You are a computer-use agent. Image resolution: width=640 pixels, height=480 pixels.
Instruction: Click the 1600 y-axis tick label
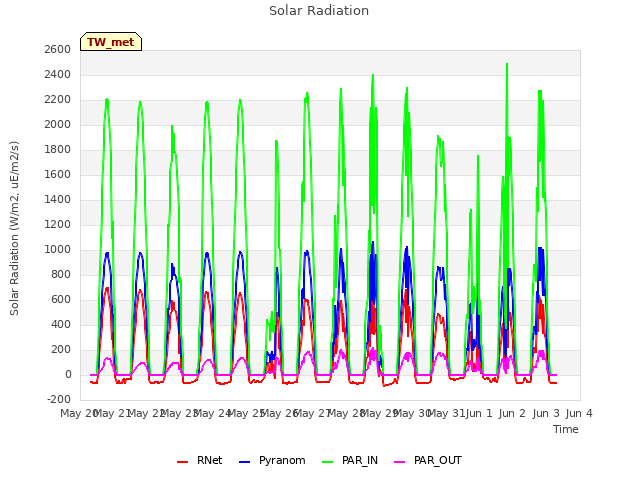click(x=58, y=174)
